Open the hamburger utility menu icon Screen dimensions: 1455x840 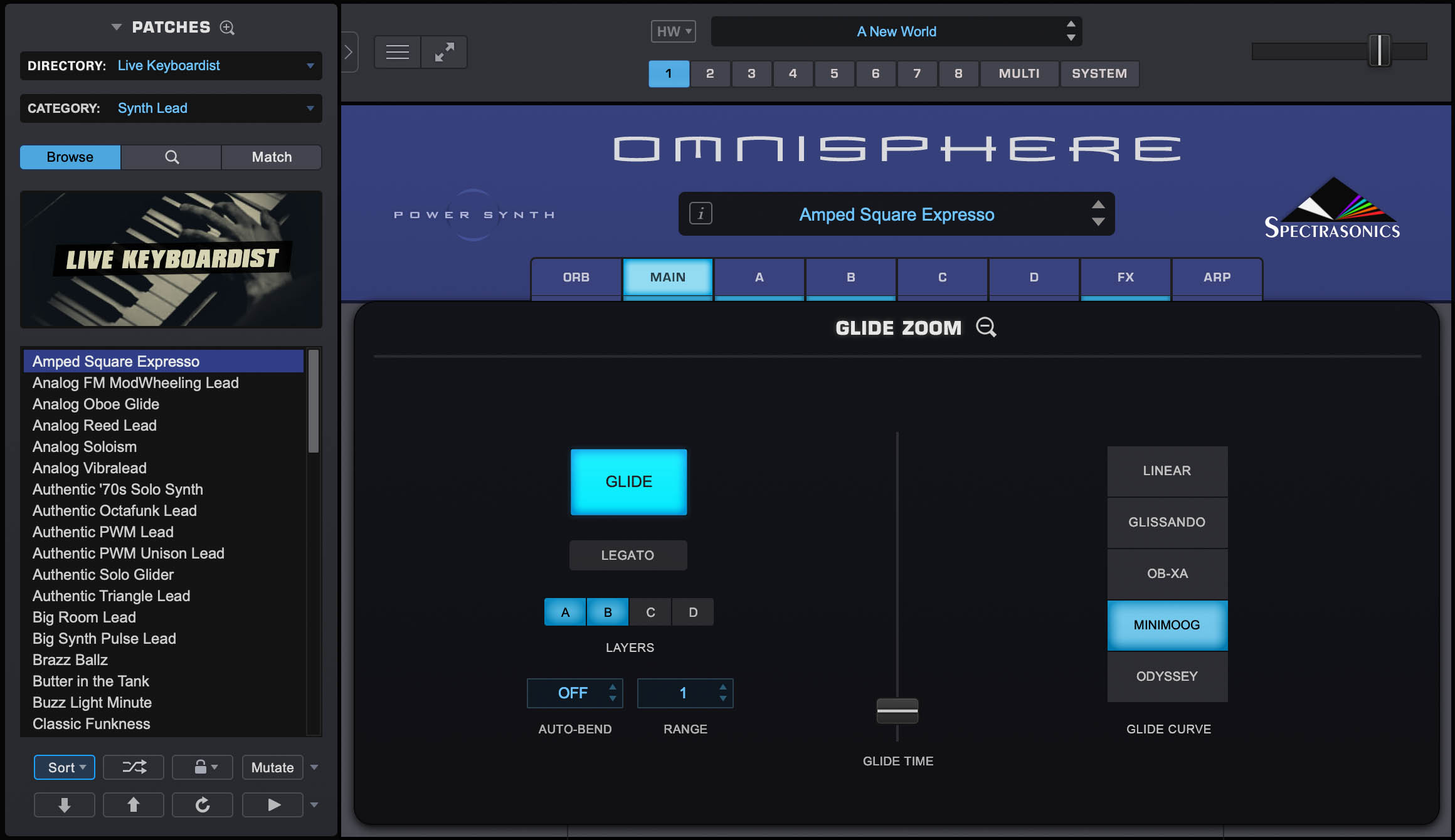(x=396, y=51)
